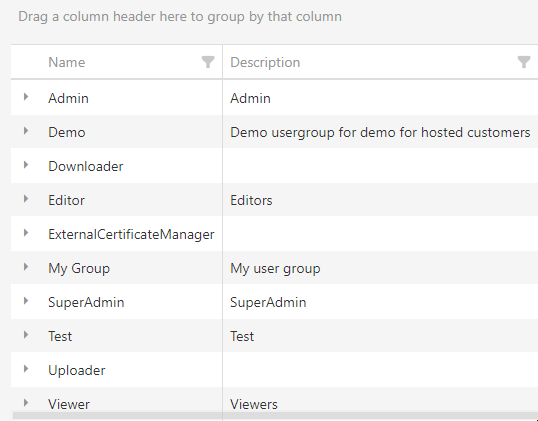Image resolution: width=538 pixels, height=421 pixels.
Task: Expand the Downloader group row
Action: (x=26, y=165)
